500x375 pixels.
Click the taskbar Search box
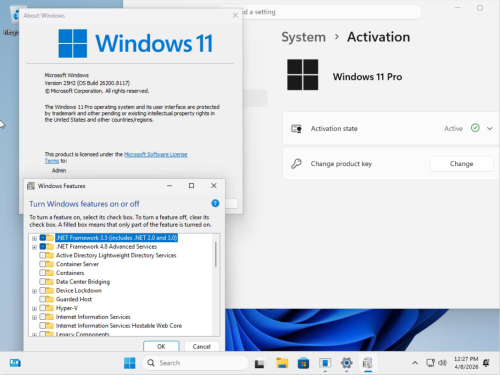(x=195, y=363)
